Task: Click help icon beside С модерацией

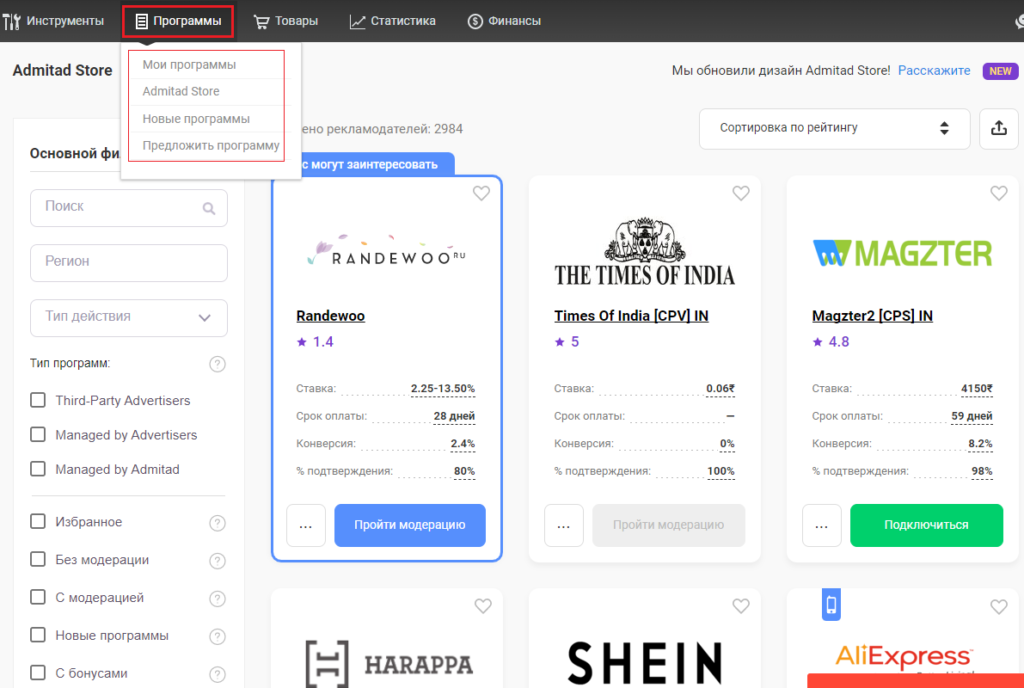Action: (x=217, y=599)
